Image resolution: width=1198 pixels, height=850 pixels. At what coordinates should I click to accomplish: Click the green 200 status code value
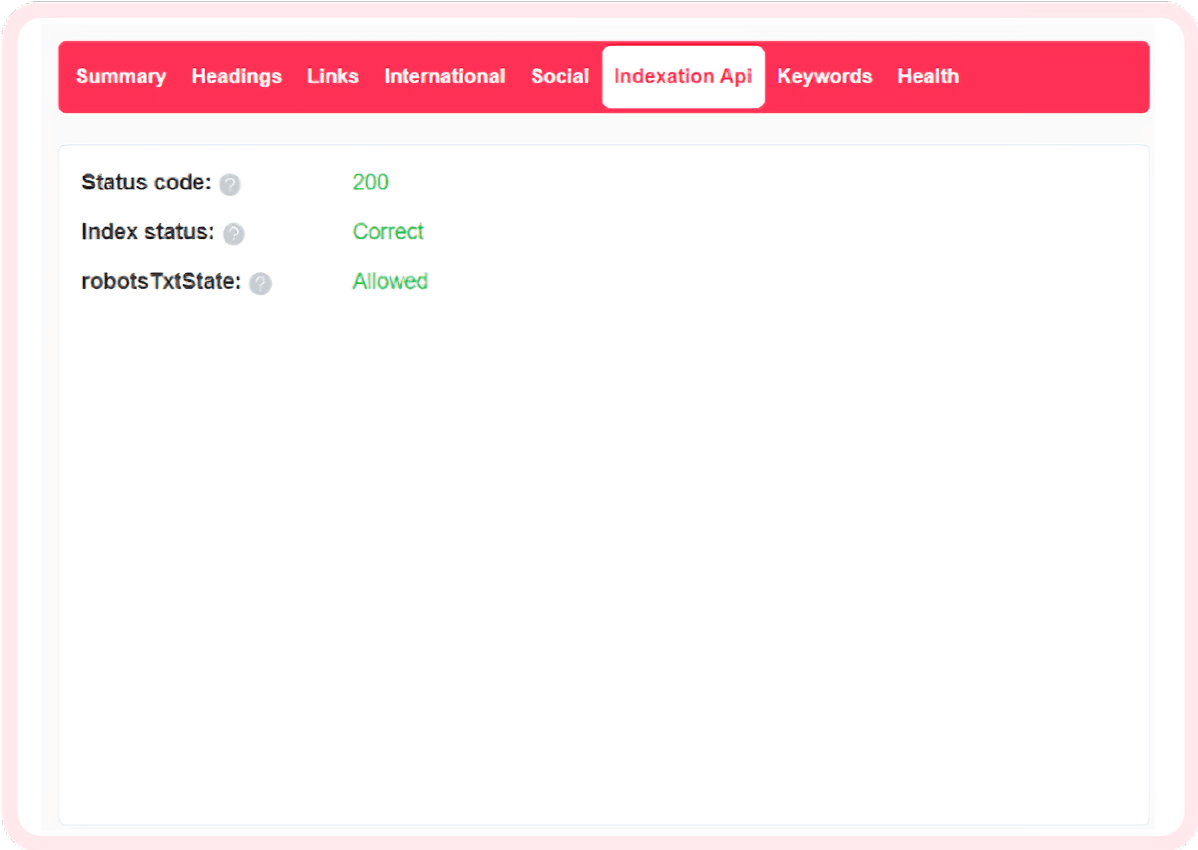pos(370,183)
